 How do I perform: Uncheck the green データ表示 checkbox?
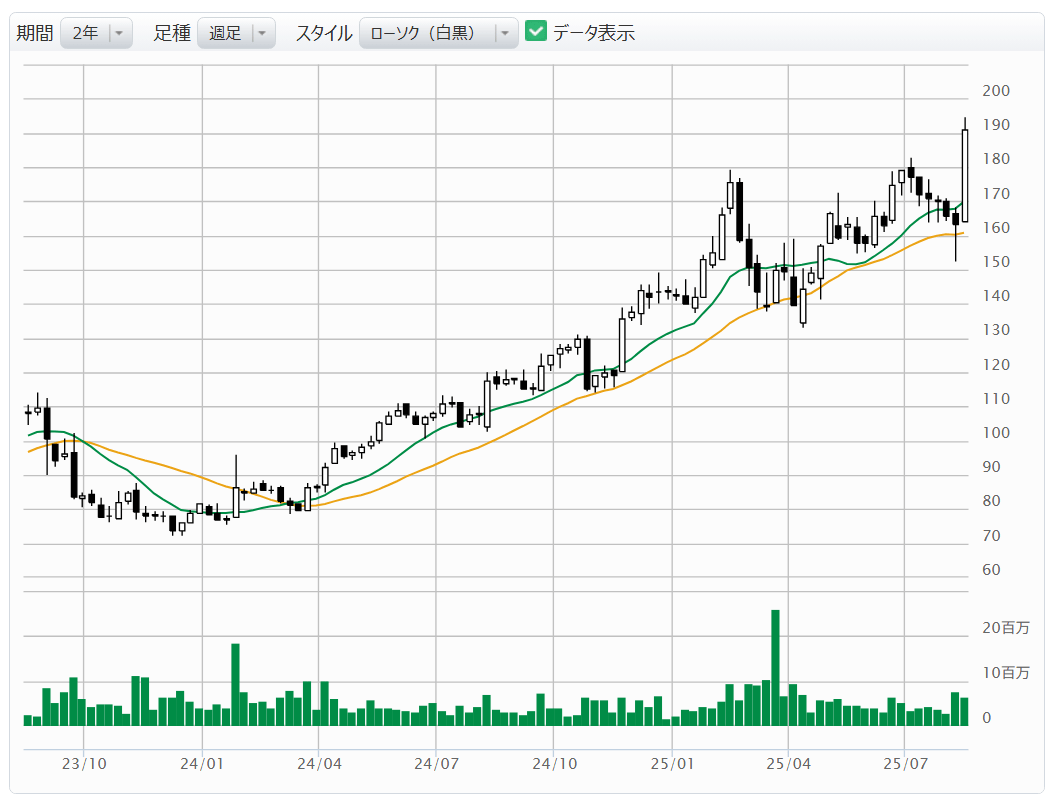(x=536, y=32)
